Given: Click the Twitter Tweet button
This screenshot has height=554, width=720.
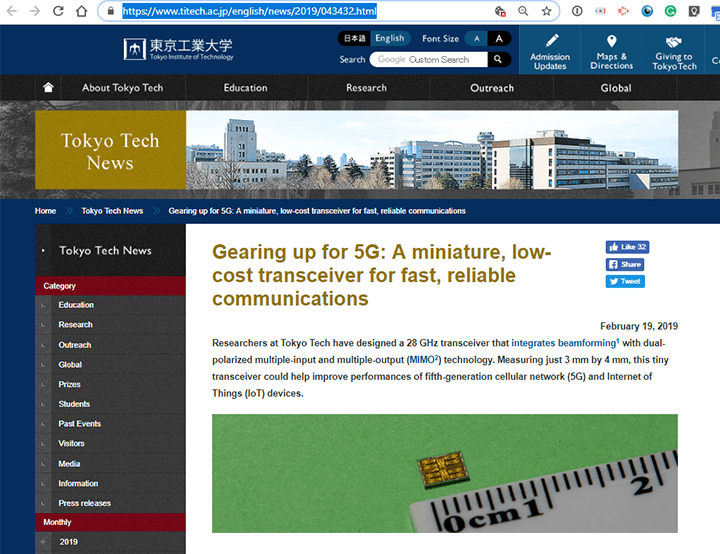Looking at the screenshot, I should pyautogui.click(x=625, y=281).
